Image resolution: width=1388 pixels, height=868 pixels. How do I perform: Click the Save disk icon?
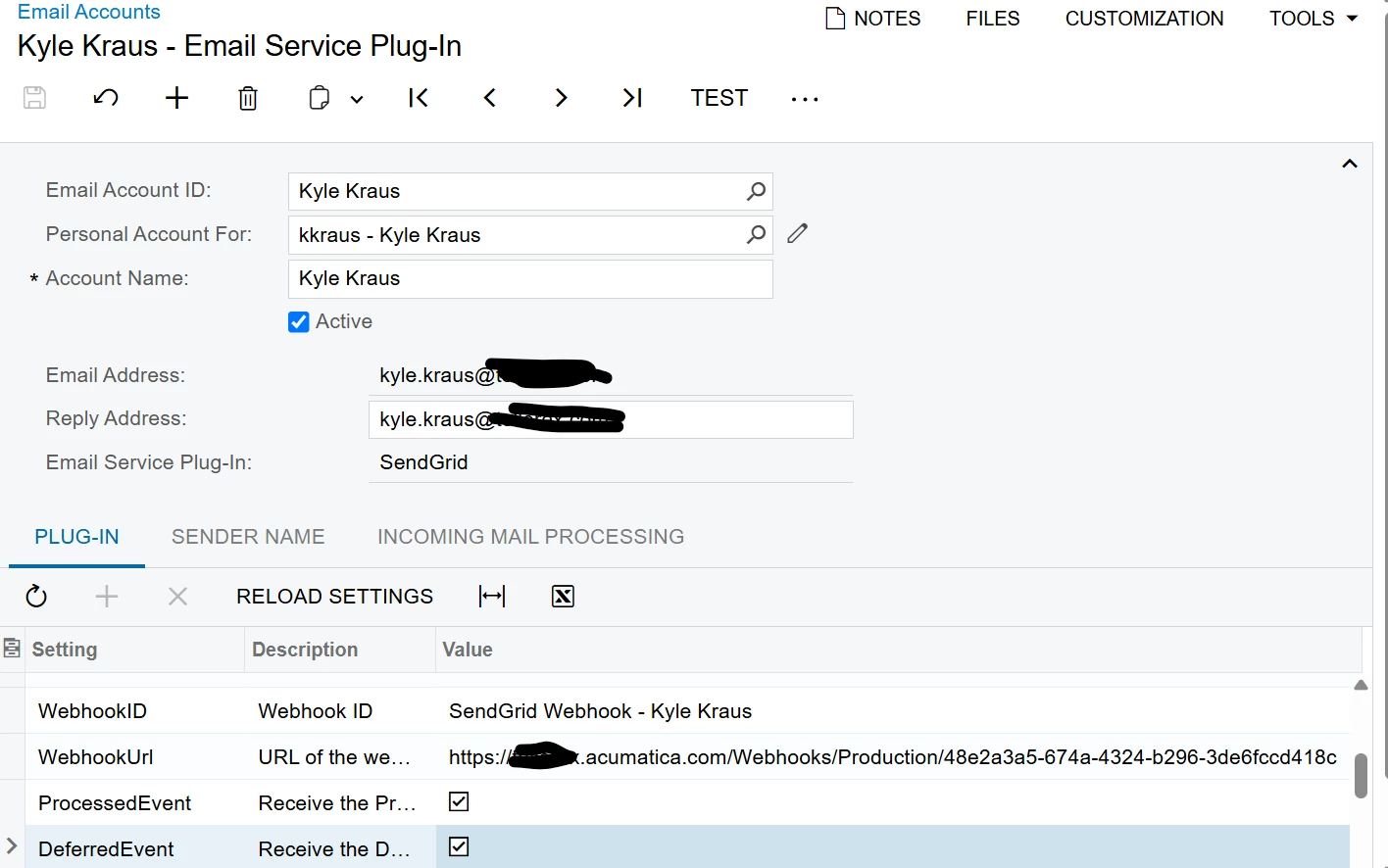tap(34, 98)
